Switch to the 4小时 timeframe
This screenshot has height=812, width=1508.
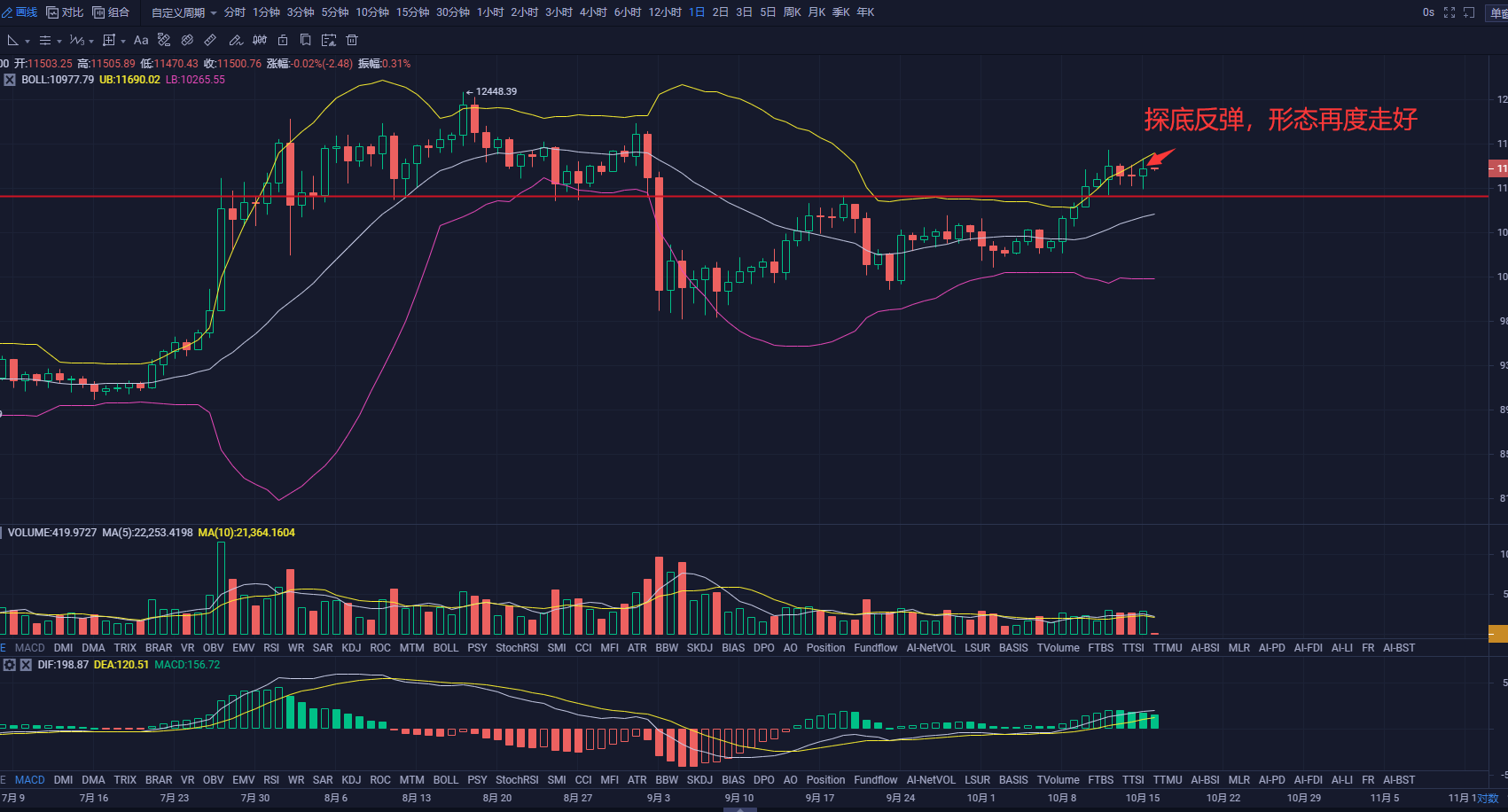click(593, 12)
